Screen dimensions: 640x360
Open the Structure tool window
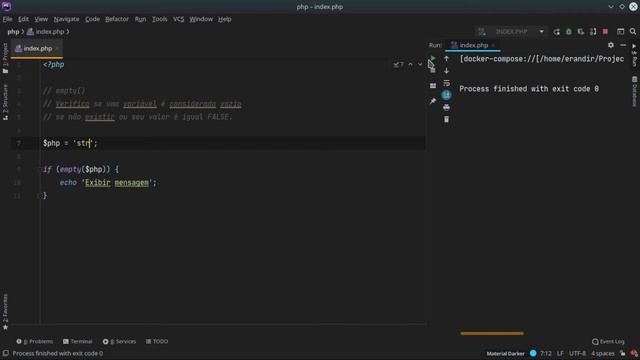click(x=5, y=102)
